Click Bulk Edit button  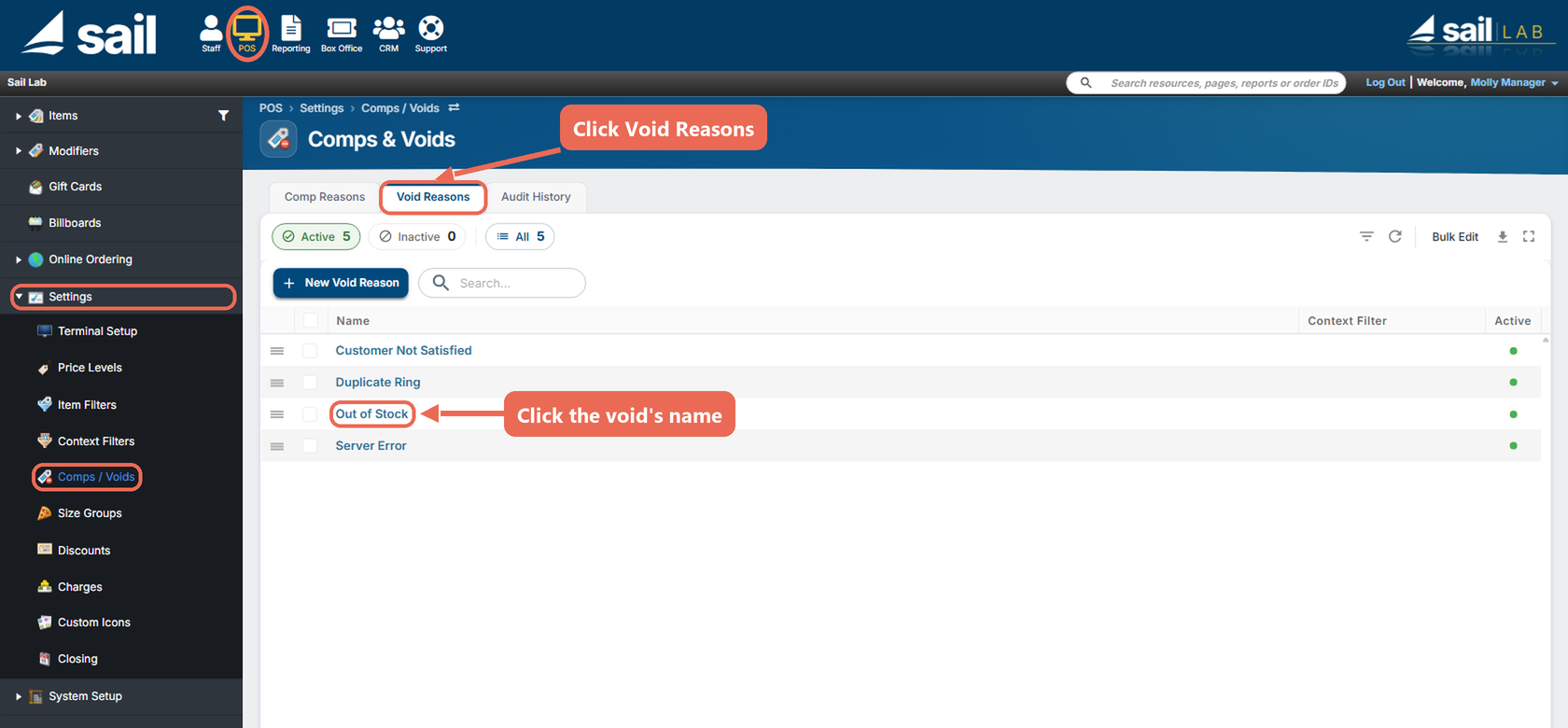tap(1455, 237)
